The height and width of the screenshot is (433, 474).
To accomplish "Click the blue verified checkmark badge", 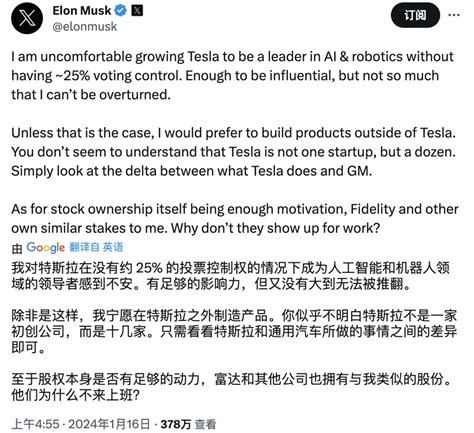I will coord(120,11).
